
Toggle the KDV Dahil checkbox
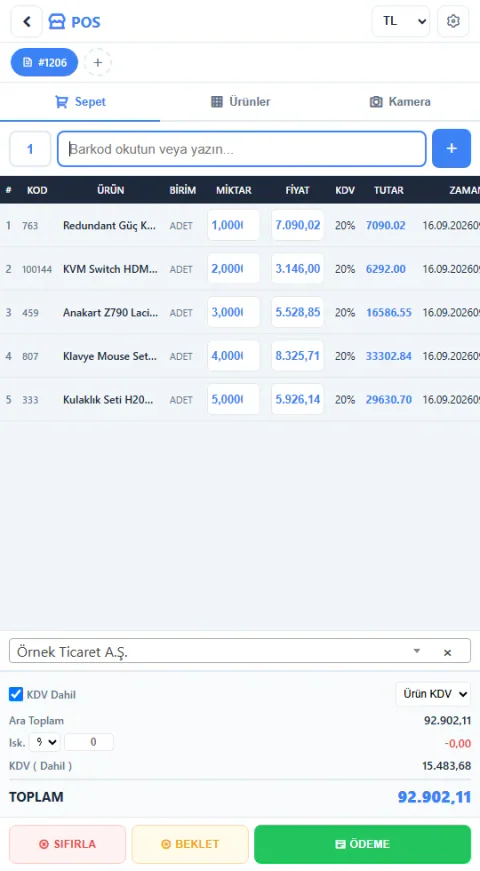[16, 694]
